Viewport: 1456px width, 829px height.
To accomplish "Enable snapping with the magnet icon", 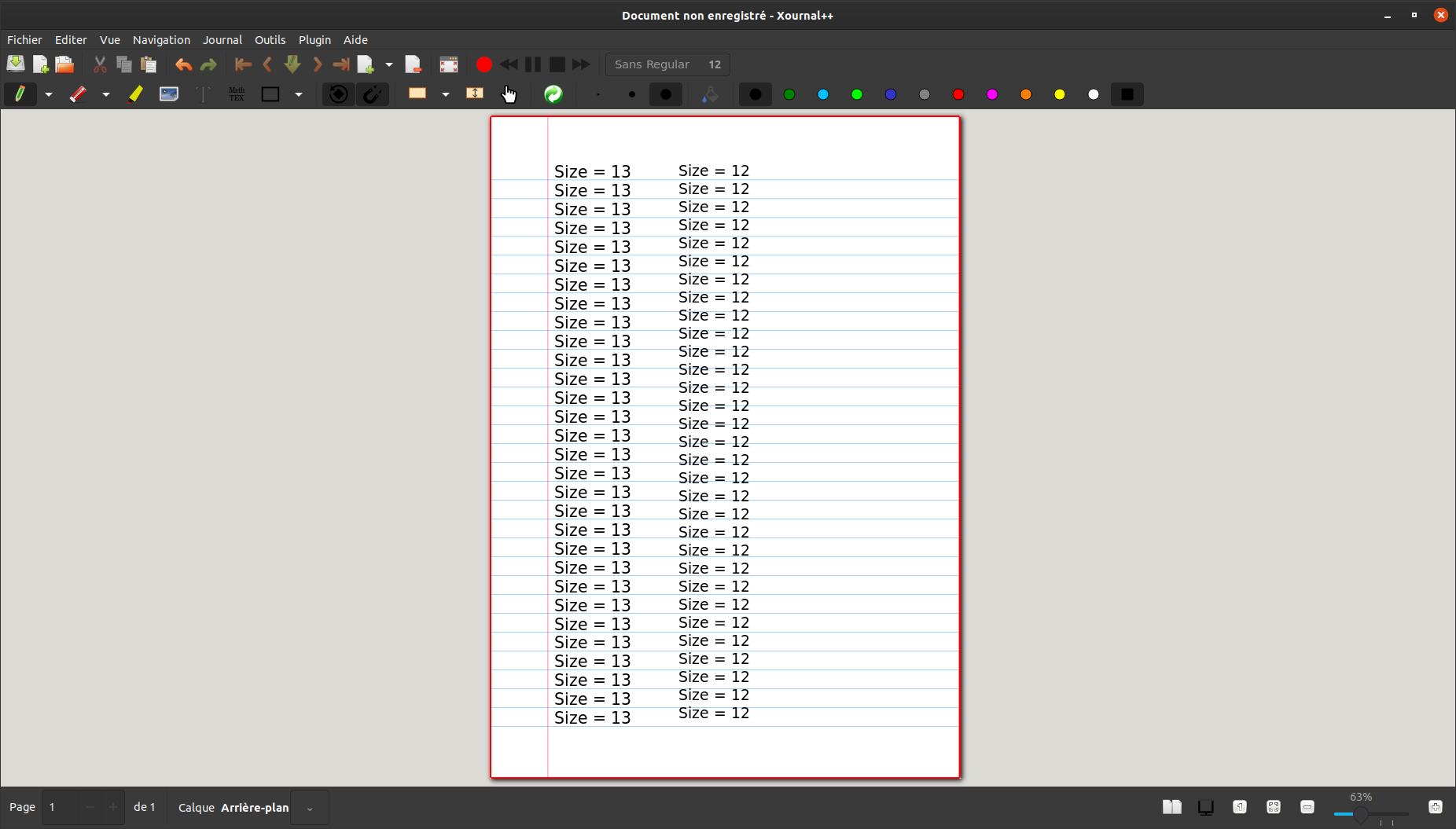I will coord(373,94).
